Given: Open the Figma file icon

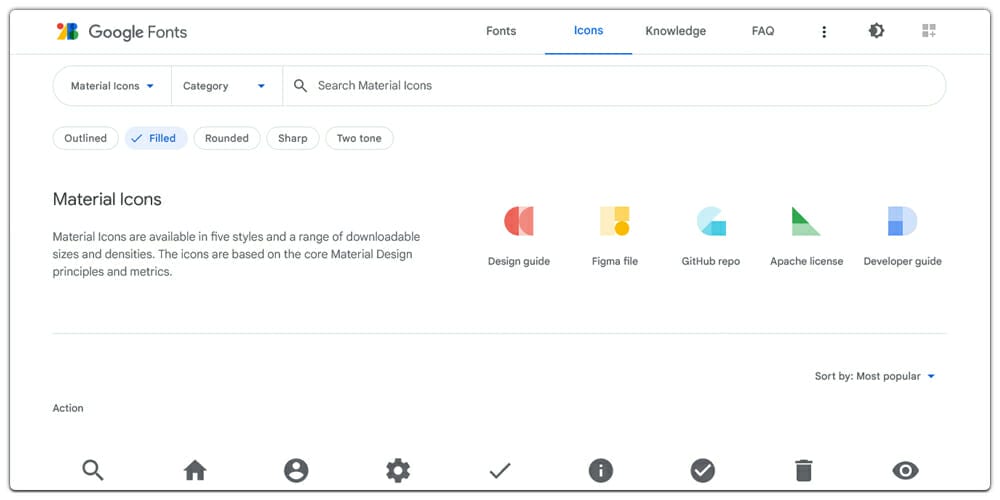Looking at the screenshot, I should [x=615, y=221].
